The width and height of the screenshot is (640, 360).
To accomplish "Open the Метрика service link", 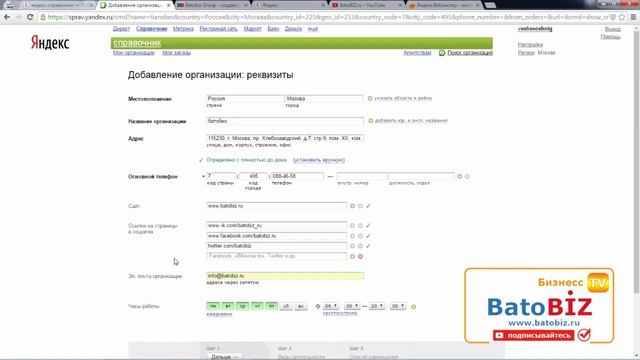I will [x=183, y=29].
